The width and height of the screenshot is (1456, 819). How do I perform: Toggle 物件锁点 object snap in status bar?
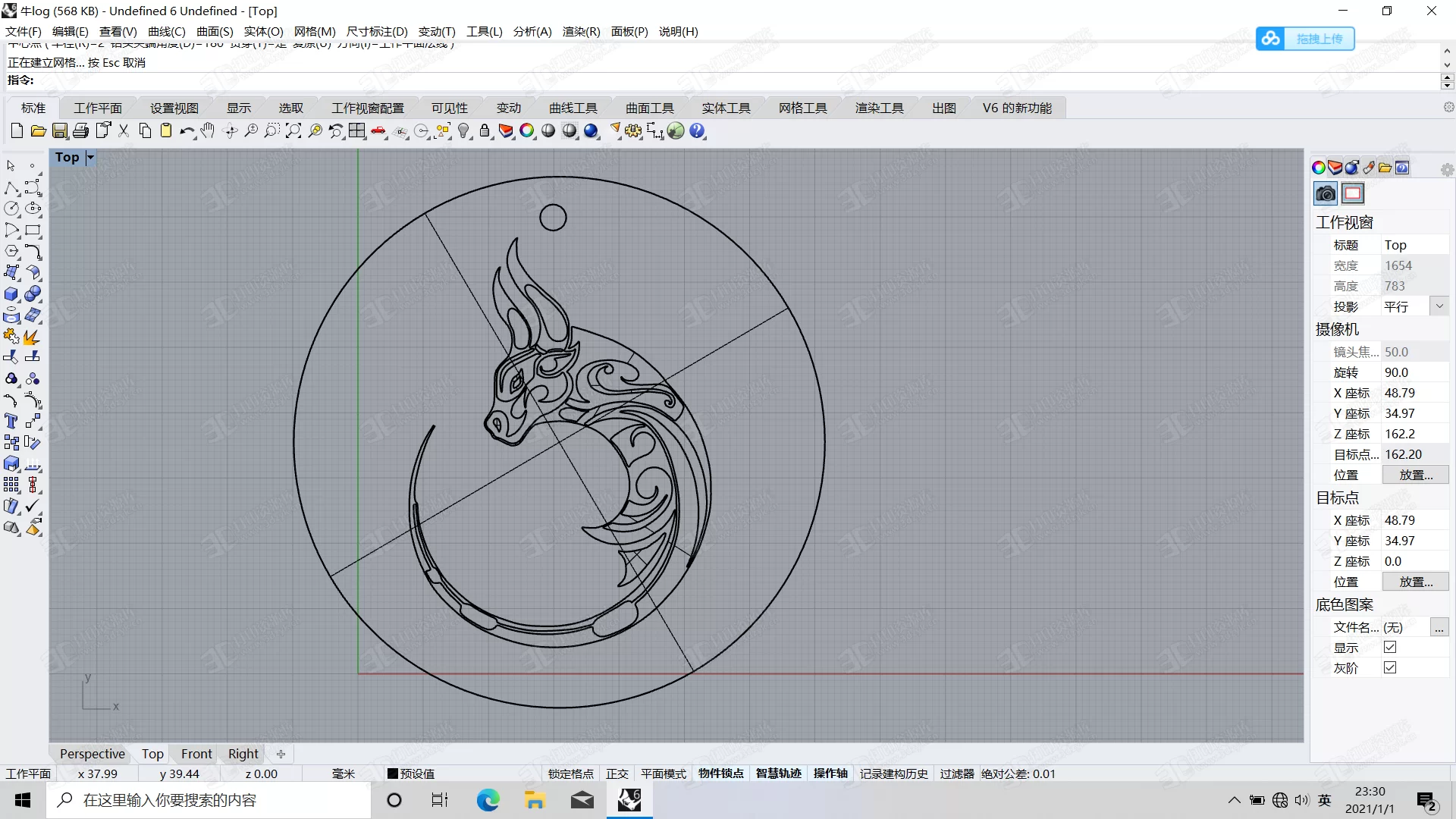721,773
